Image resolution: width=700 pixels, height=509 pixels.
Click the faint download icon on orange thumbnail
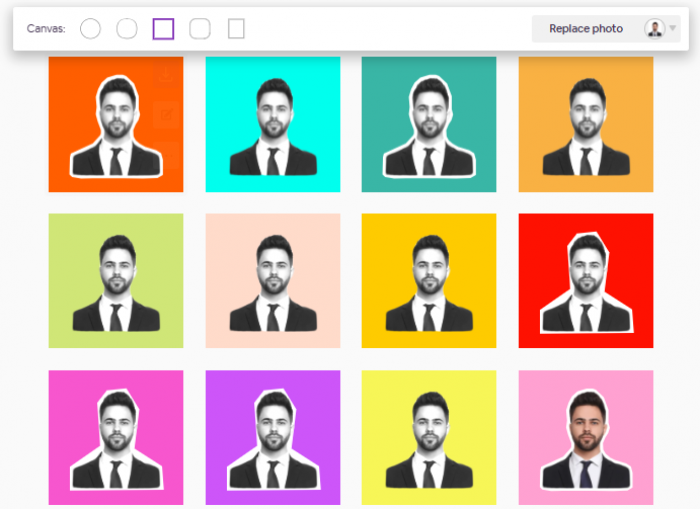tap(167, 75)
